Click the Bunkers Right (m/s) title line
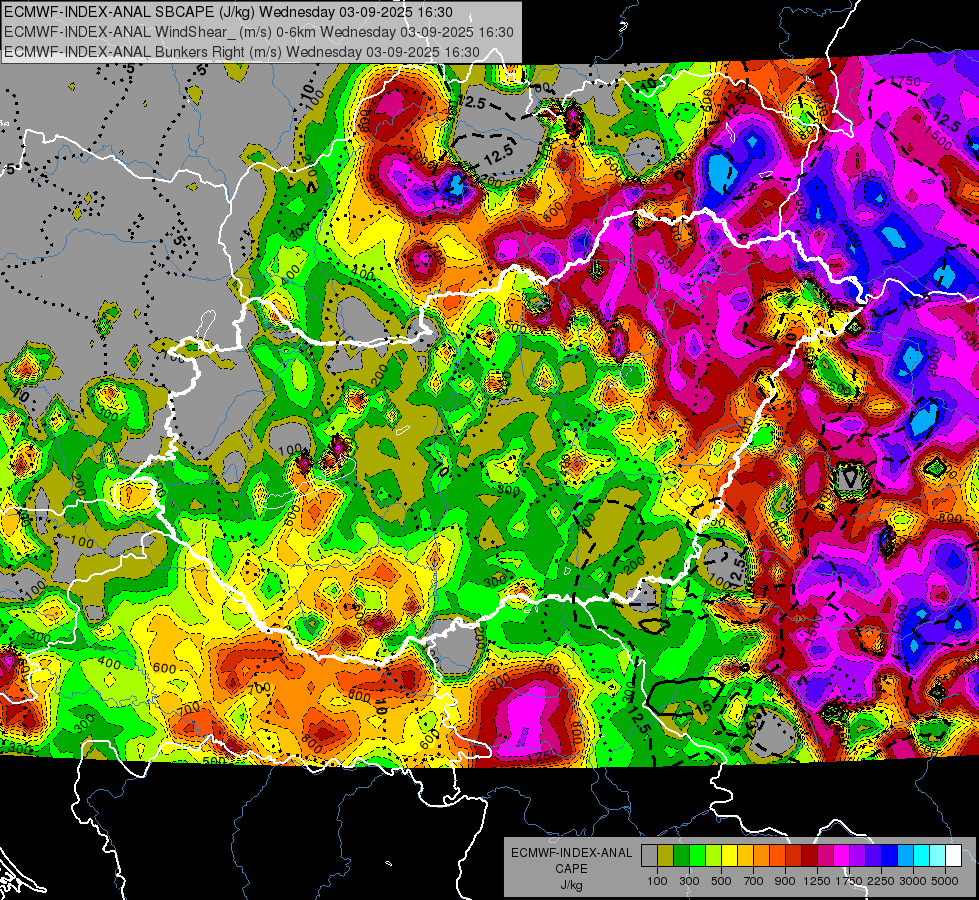Image resolution: width=979 pixels, height=900 pixels. 242,52
